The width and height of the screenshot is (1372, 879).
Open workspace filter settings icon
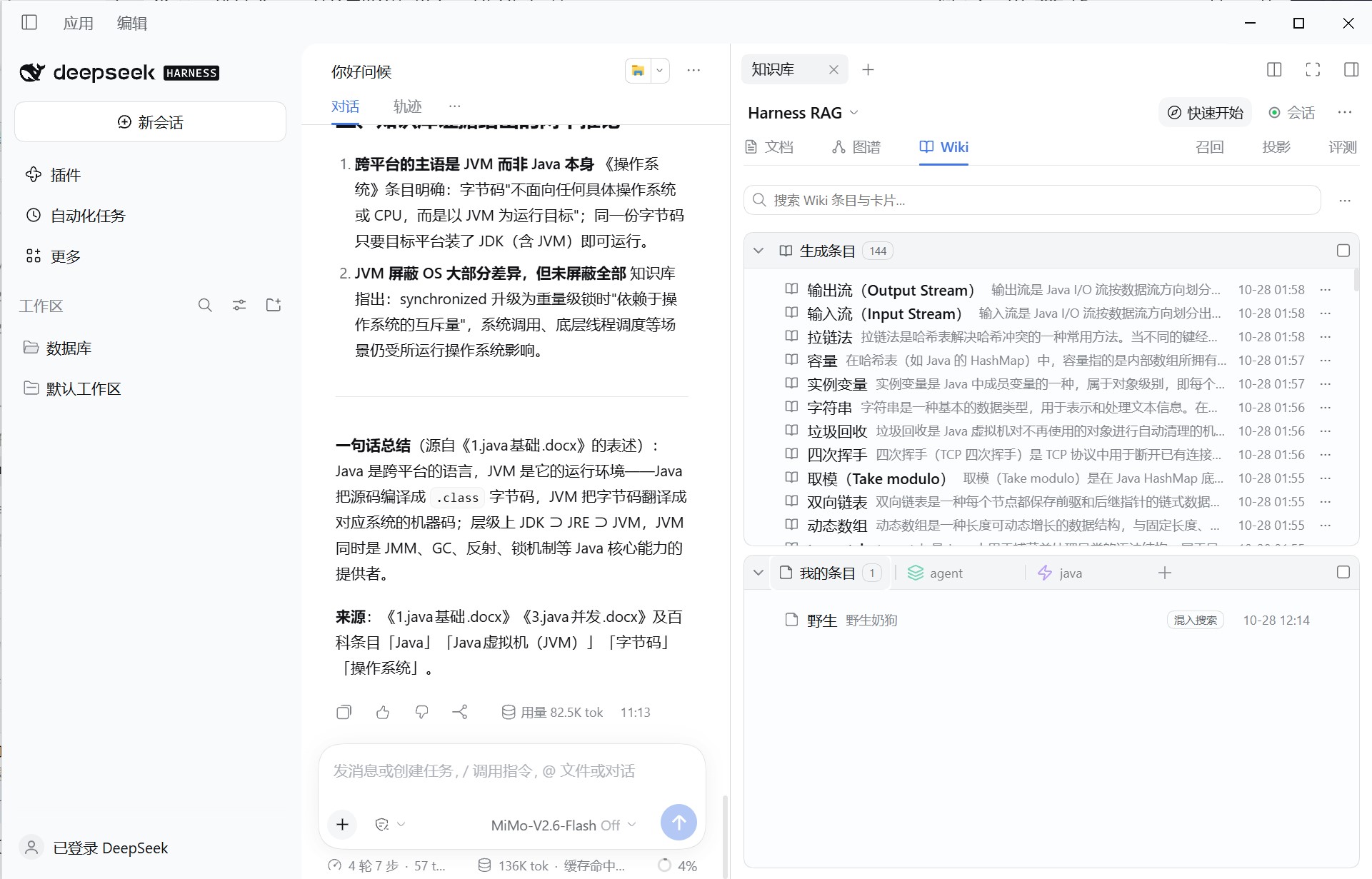point(239,306)
